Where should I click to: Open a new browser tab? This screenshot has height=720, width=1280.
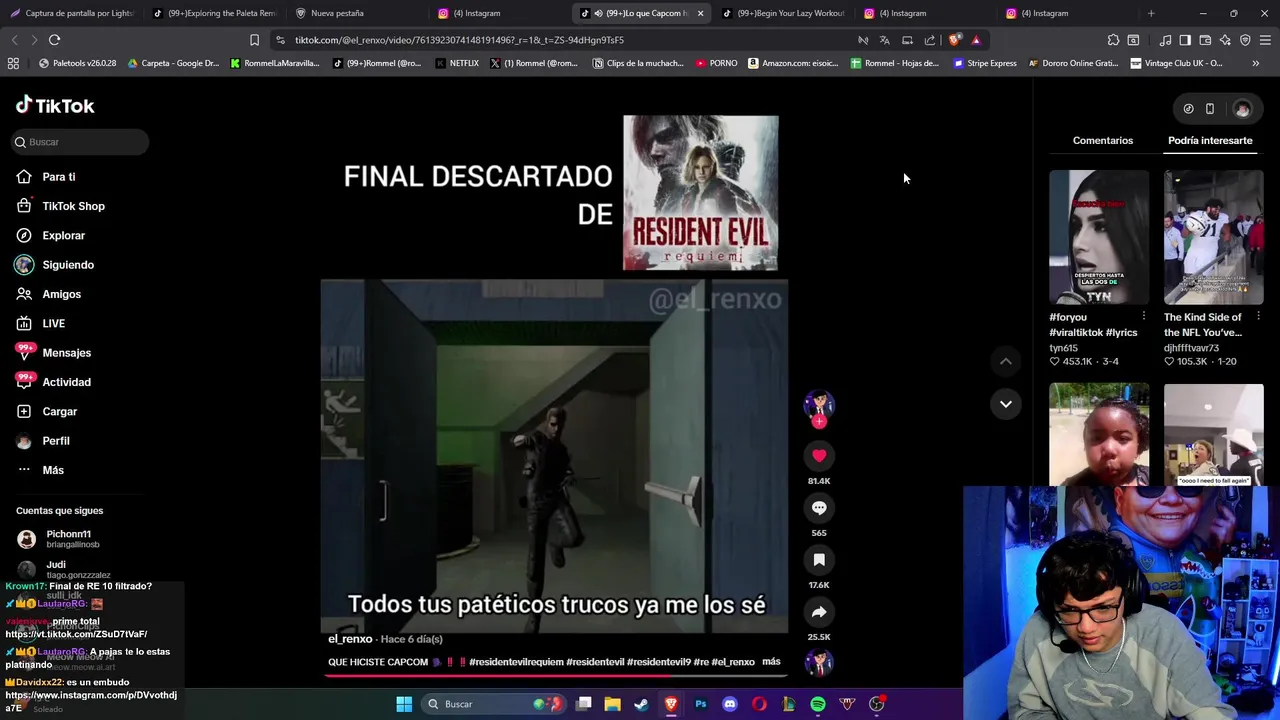(x=1151, y=13)
